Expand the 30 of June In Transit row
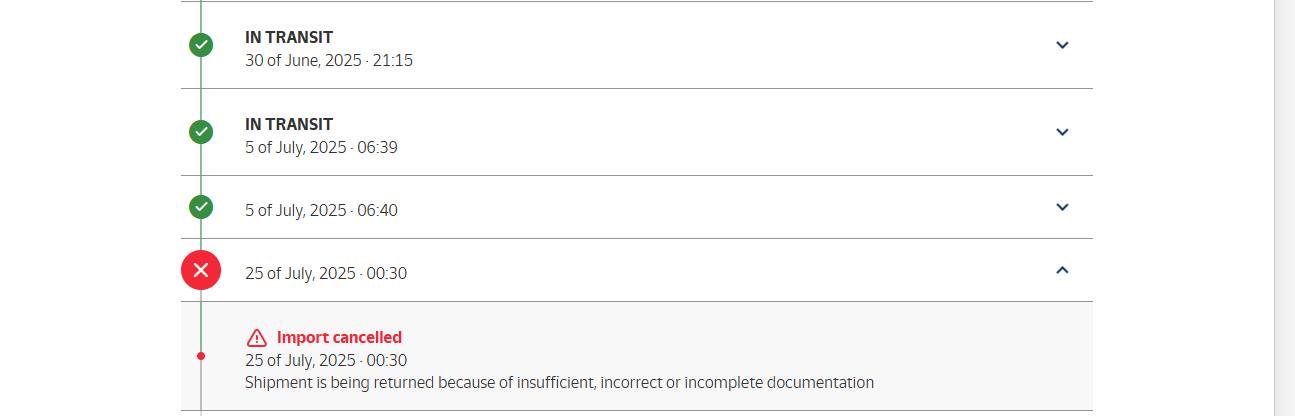The image size is (1295, 416). click(x=1063, y=45)
